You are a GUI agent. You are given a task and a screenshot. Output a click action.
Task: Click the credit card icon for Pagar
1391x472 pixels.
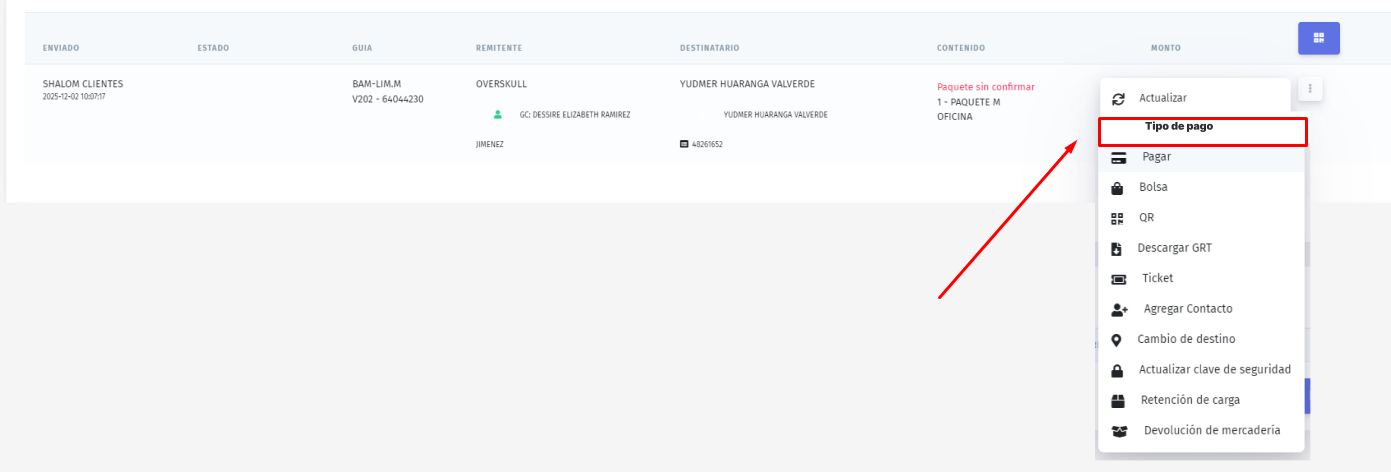(1120, 157)
